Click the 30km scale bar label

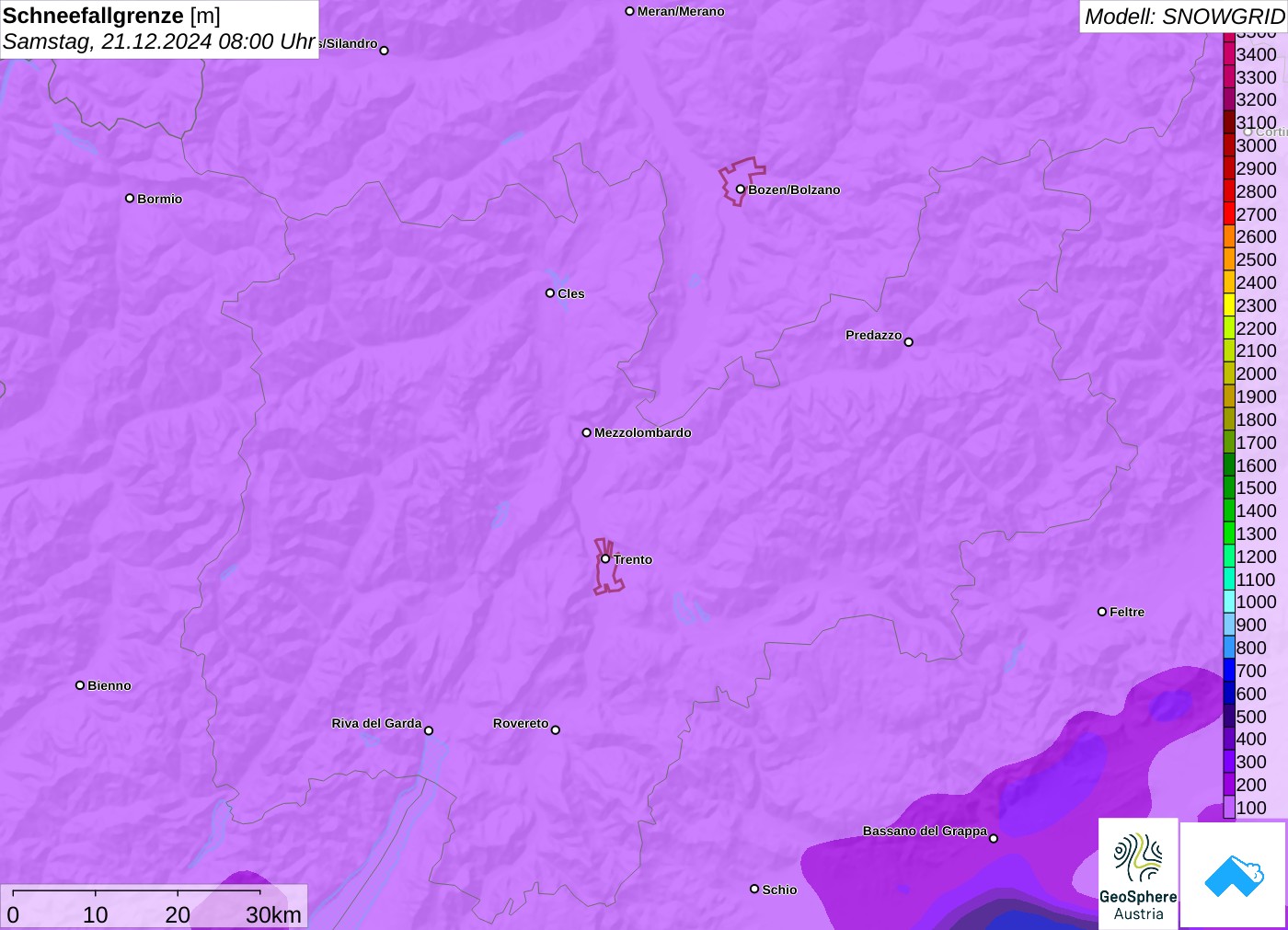tap(273, 914)
